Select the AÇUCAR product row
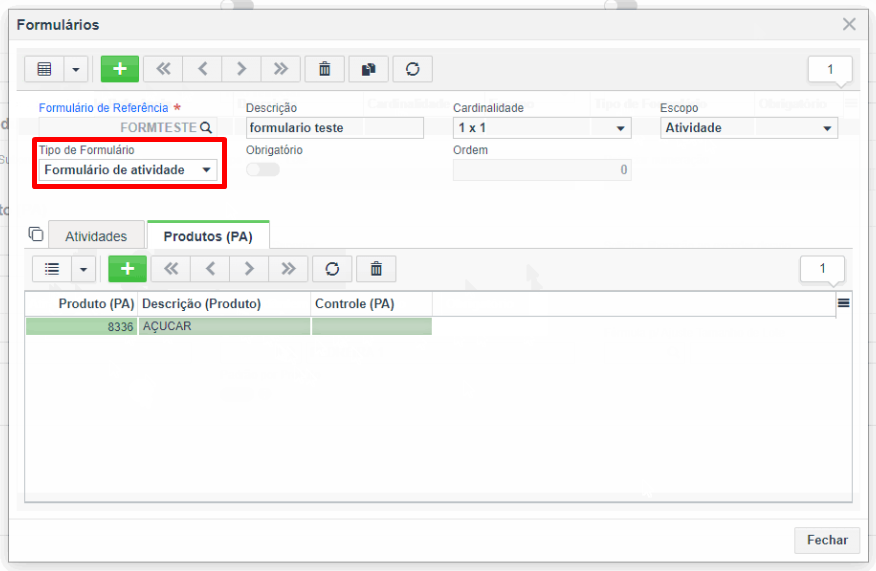 click(x=228, y=326)
